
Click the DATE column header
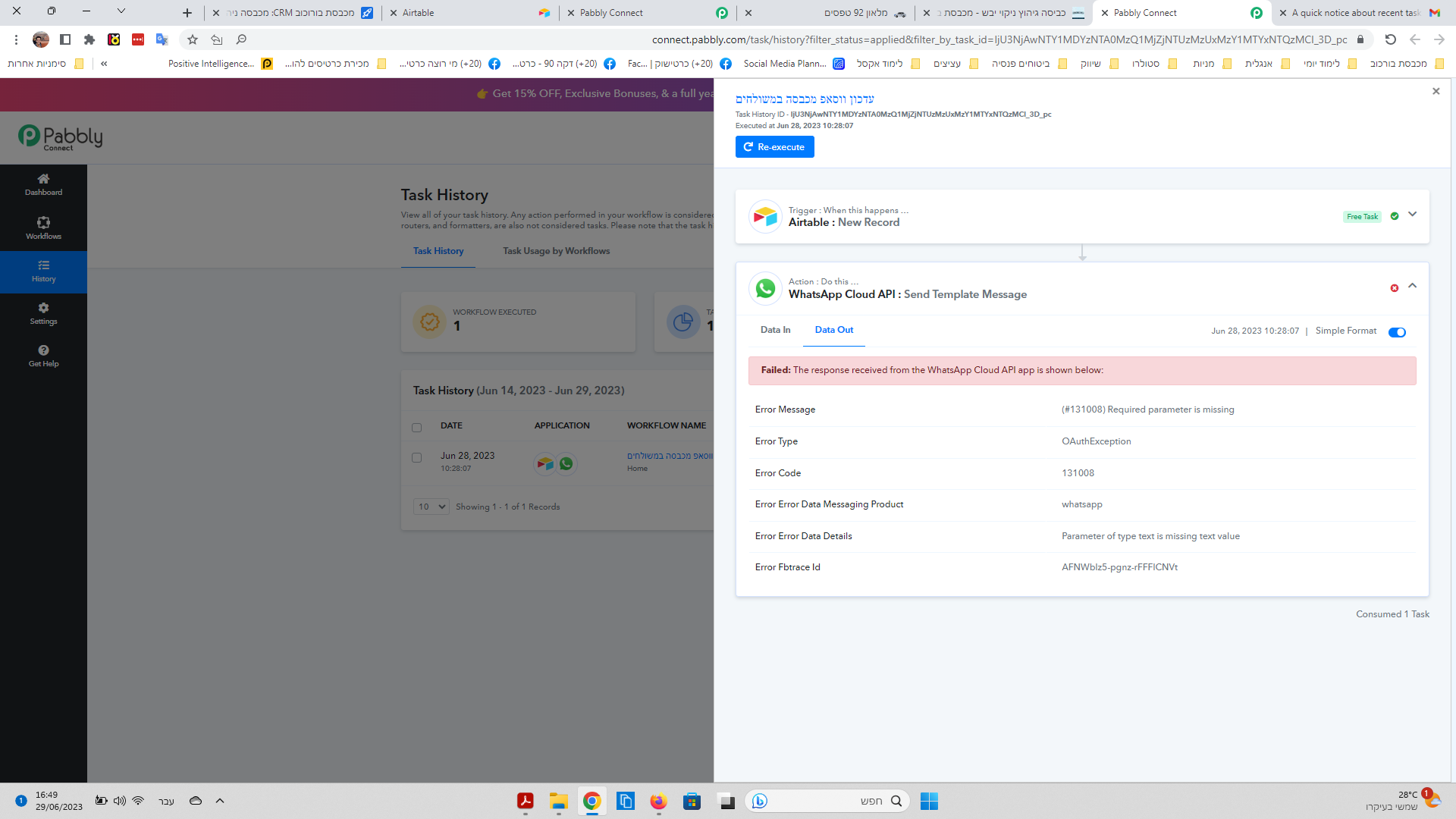[x=451, y=425]
